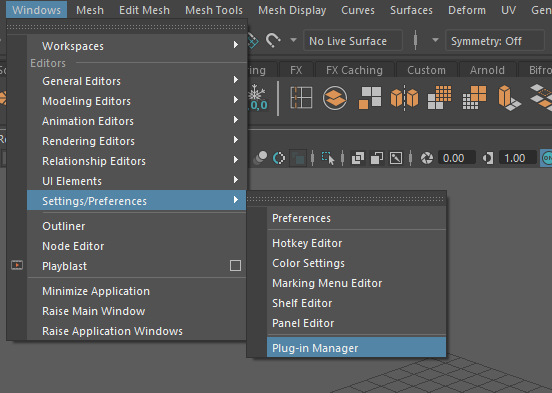This screenshot has width=552, height=393.
Task: Toggle the X-Ray joints icon
Action: point(396,158)
